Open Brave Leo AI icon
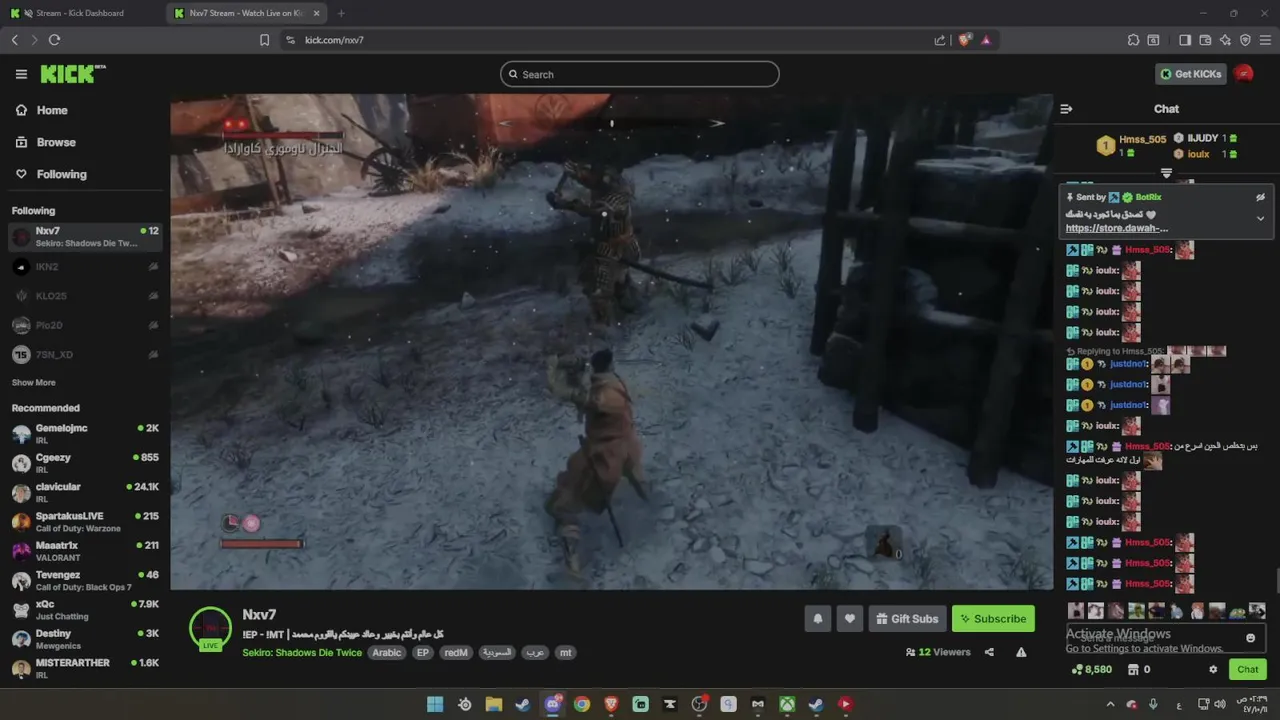This screenshot has height=720, width=1280. tap(1225, 40)
